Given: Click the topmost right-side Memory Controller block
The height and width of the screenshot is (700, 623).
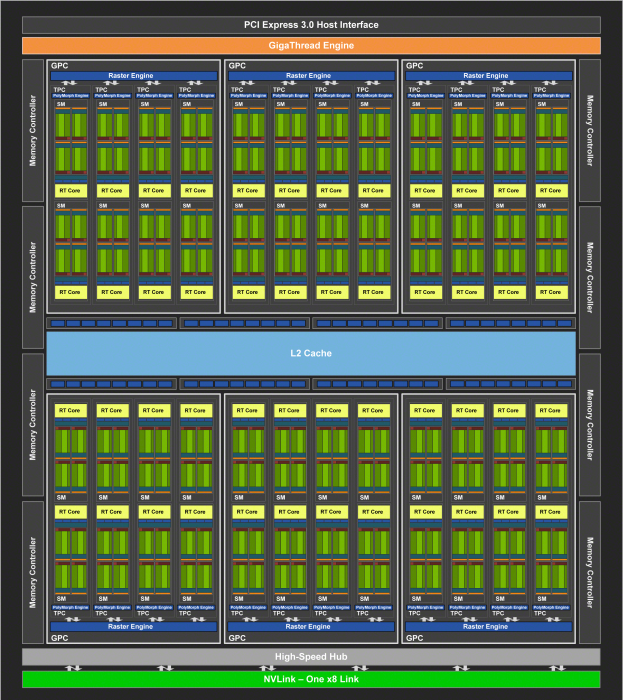Looking at the screenshot, I should [x=590, y=130].
